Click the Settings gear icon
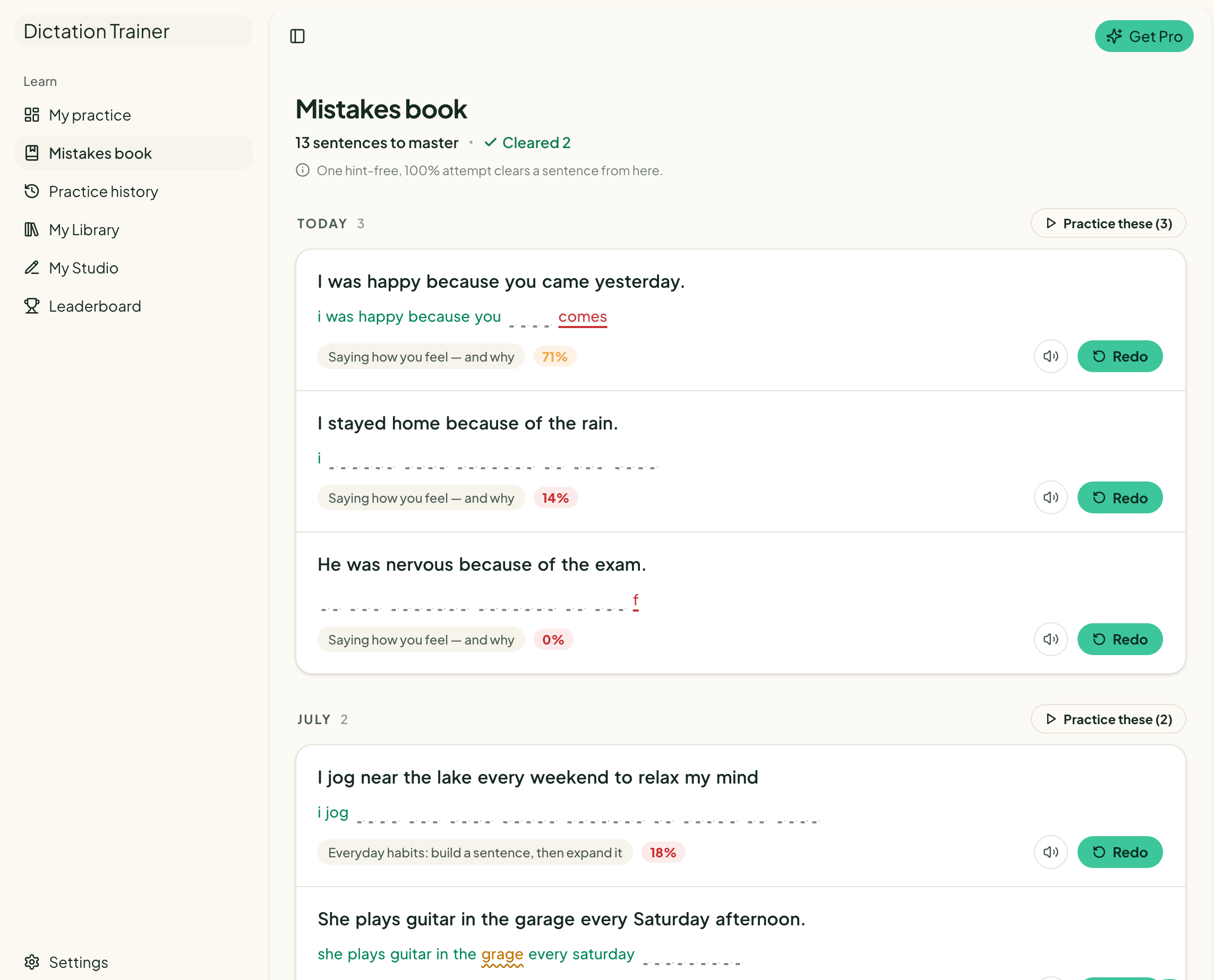Viewport: 1214px width, 980px height. [32, 962]
